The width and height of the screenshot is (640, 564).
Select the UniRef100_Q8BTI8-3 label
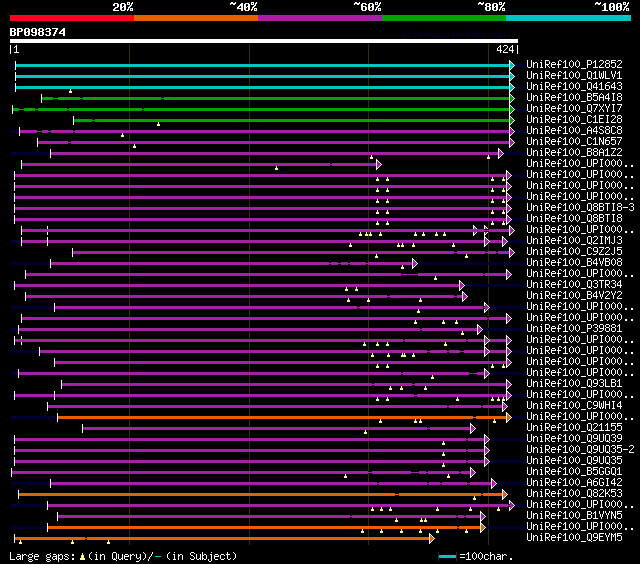click(x=580, y=208)
